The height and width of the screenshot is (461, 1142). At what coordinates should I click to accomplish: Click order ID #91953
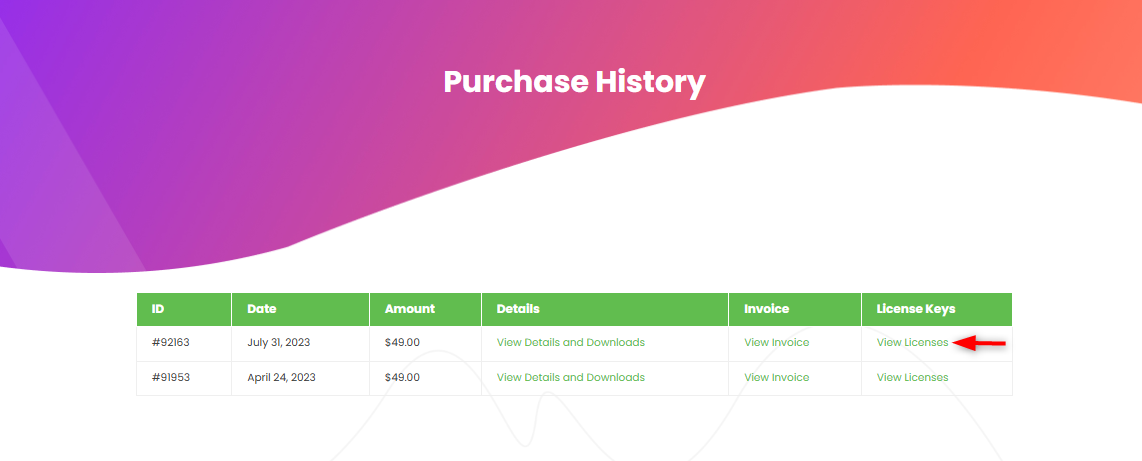[170, 377]
